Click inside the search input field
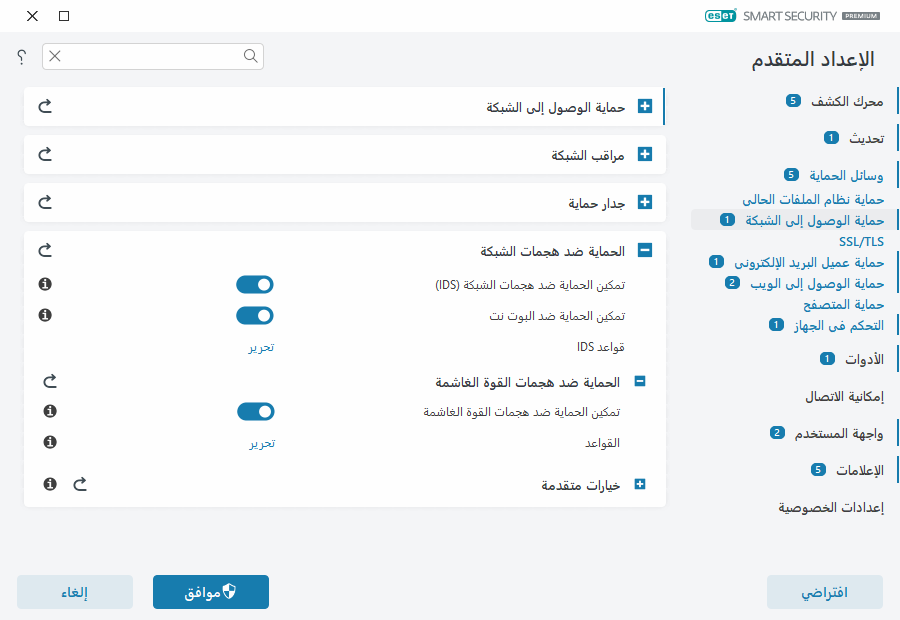Image resolution: width=900 pixels, height=620 pixels. (150, 57)
